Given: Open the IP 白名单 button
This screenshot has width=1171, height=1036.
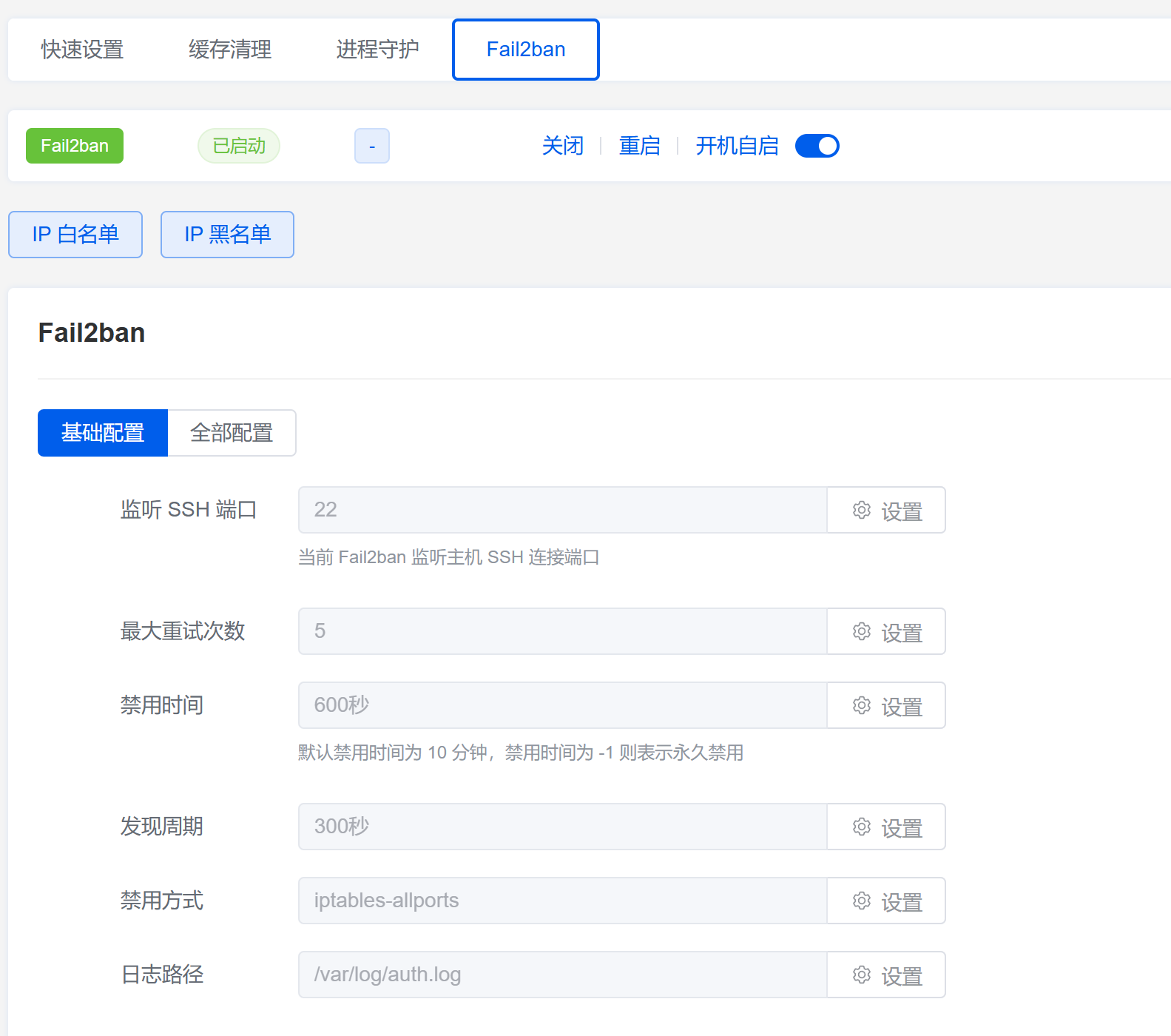Looking at the screenshot, I should pos(75,235).
